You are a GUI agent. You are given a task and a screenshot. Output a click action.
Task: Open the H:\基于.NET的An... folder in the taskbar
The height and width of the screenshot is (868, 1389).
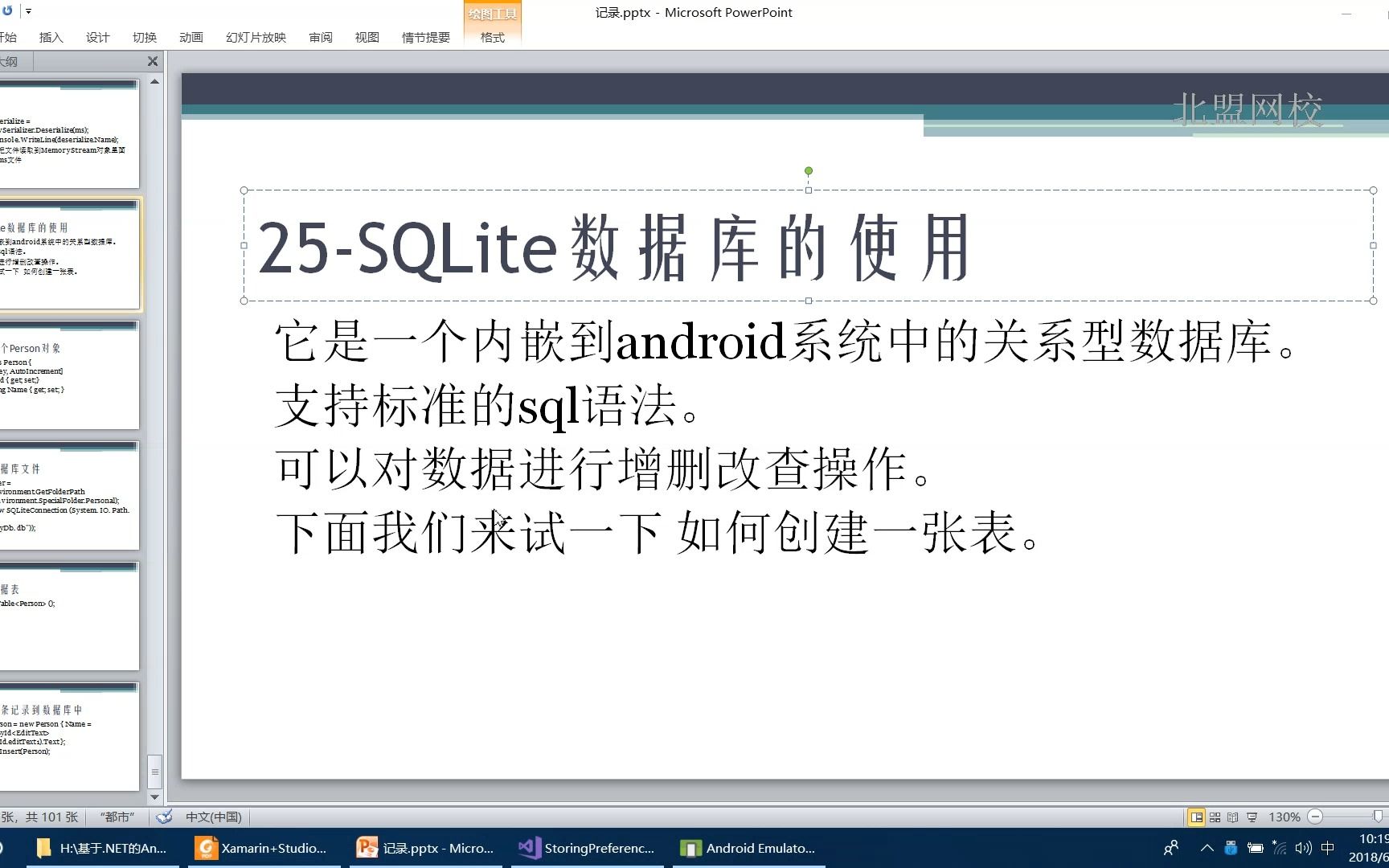(102, 848)
